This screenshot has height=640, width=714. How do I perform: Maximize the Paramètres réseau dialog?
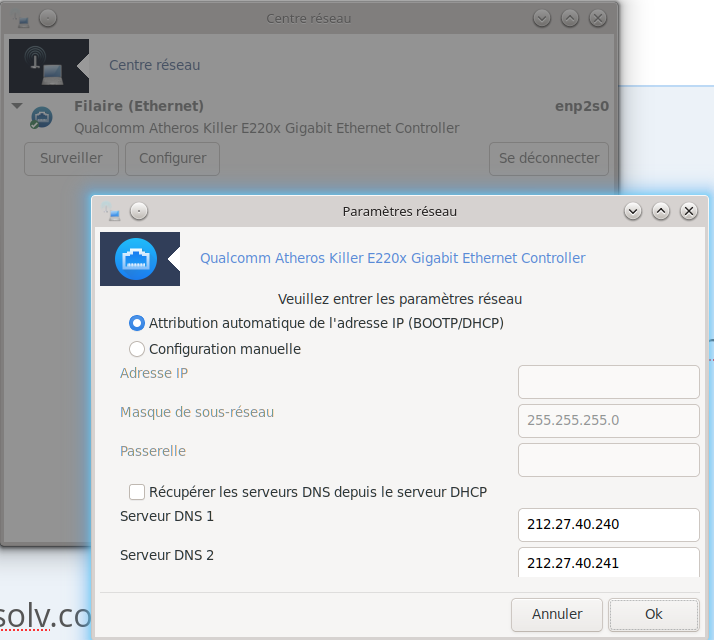coord(660,211)
